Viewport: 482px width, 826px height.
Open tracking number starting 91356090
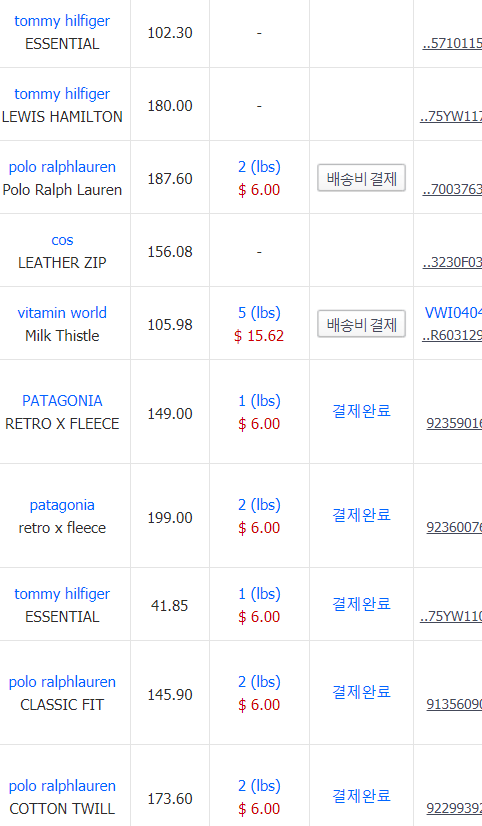coord(454,704)
